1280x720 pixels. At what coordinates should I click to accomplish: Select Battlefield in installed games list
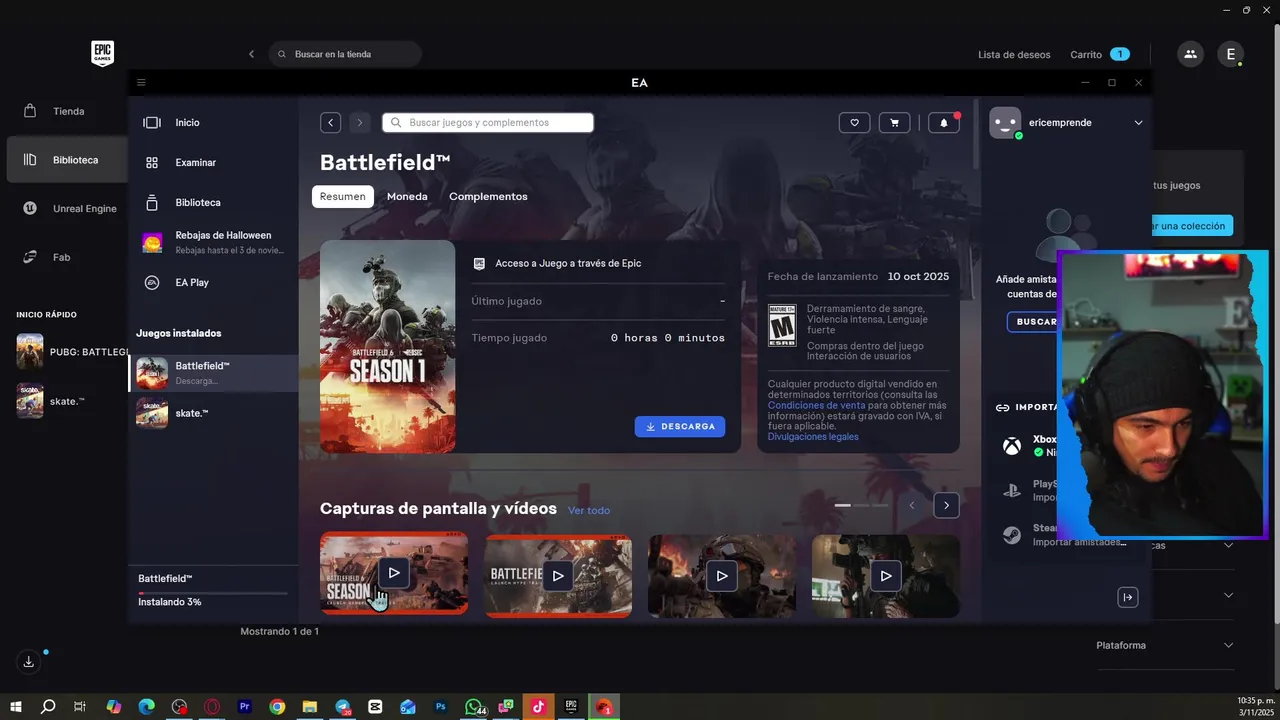point(214,373)
